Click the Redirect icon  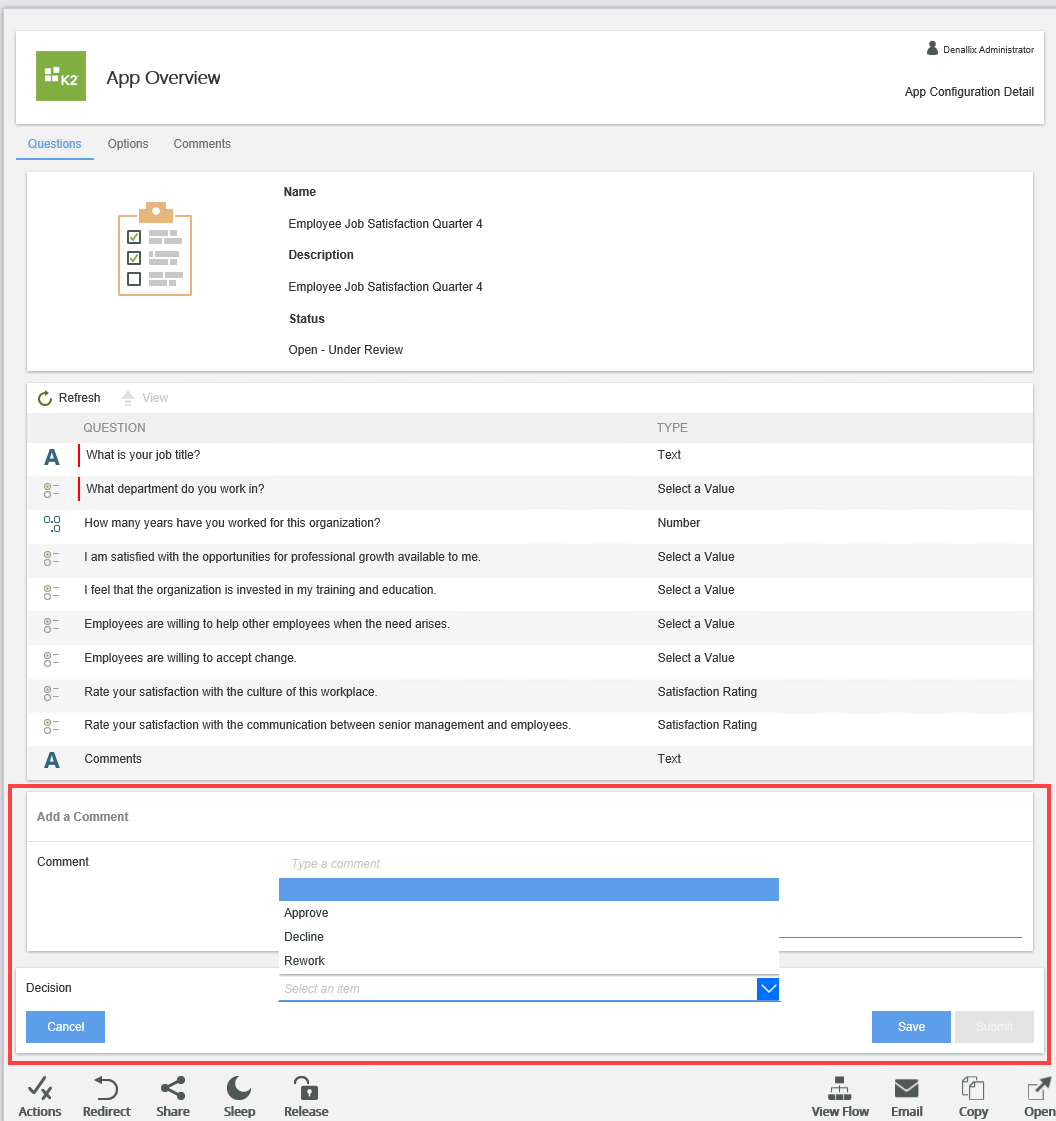(x=107, y=1088)
